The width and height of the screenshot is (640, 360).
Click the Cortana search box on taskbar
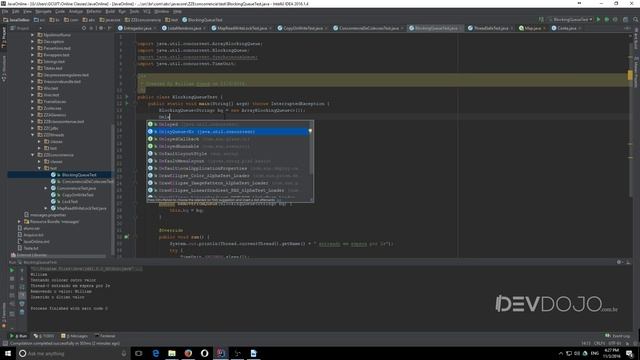(73, 353)
